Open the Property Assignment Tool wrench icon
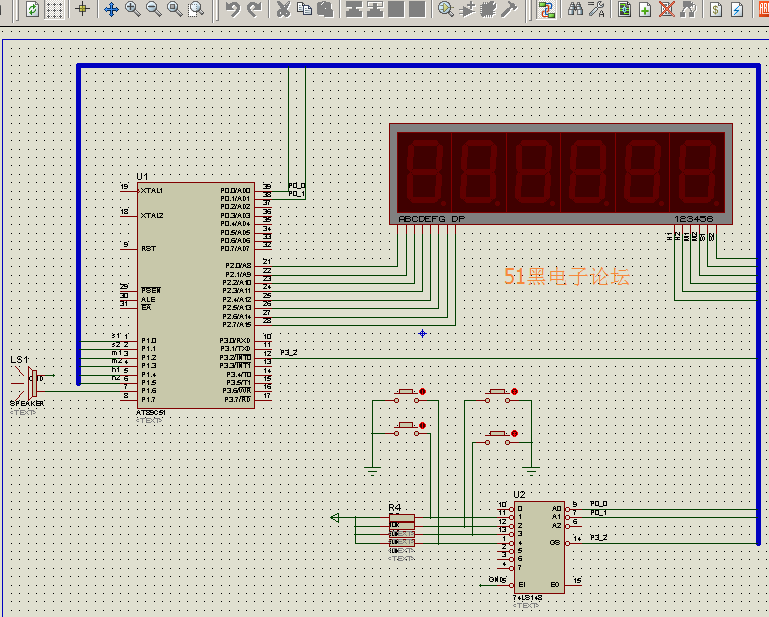Viewport: 769px width, 617px height. (x=596, y=9)
